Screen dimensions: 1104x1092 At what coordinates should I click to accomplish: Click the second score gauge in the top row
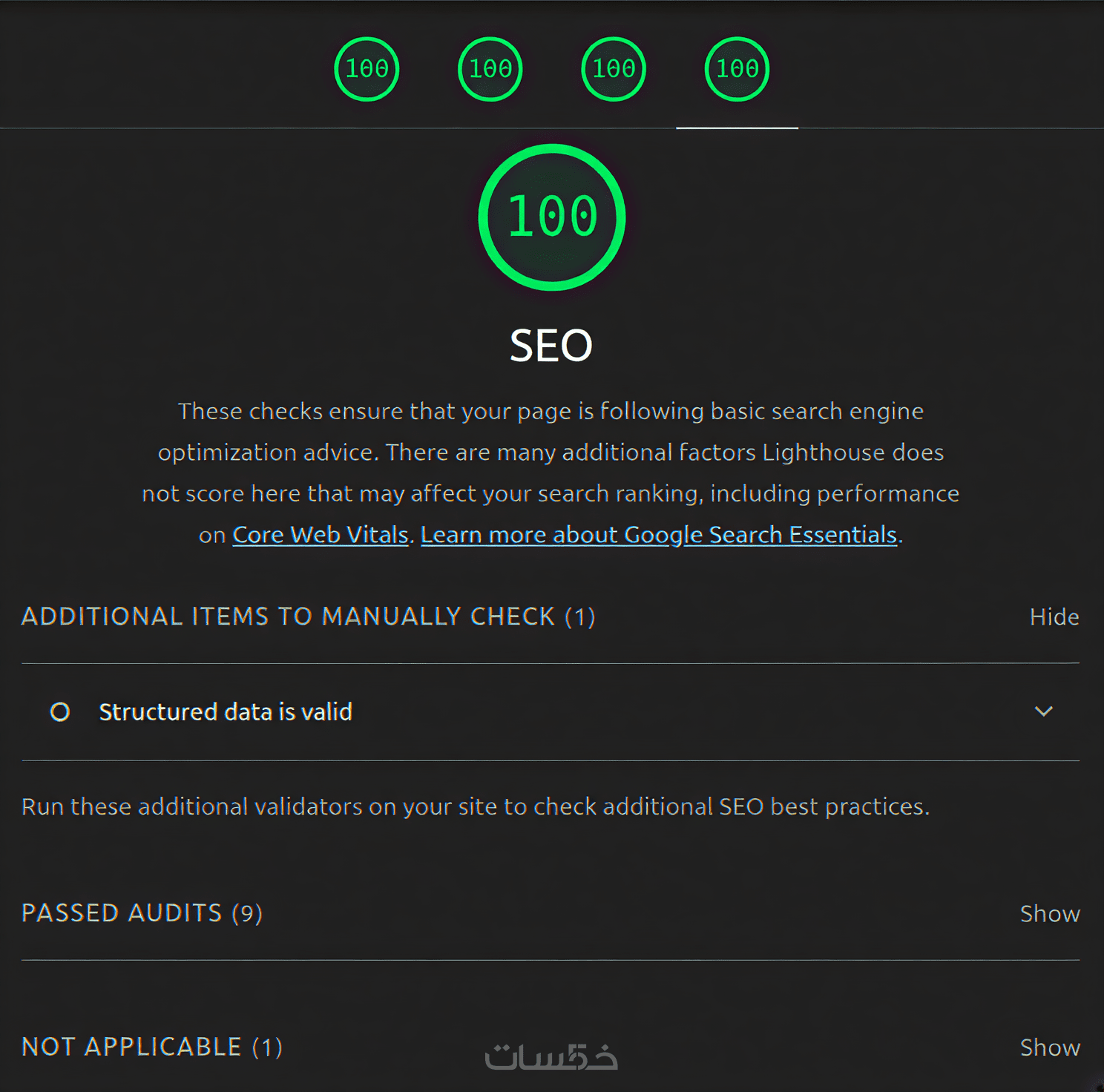[490, 69]
